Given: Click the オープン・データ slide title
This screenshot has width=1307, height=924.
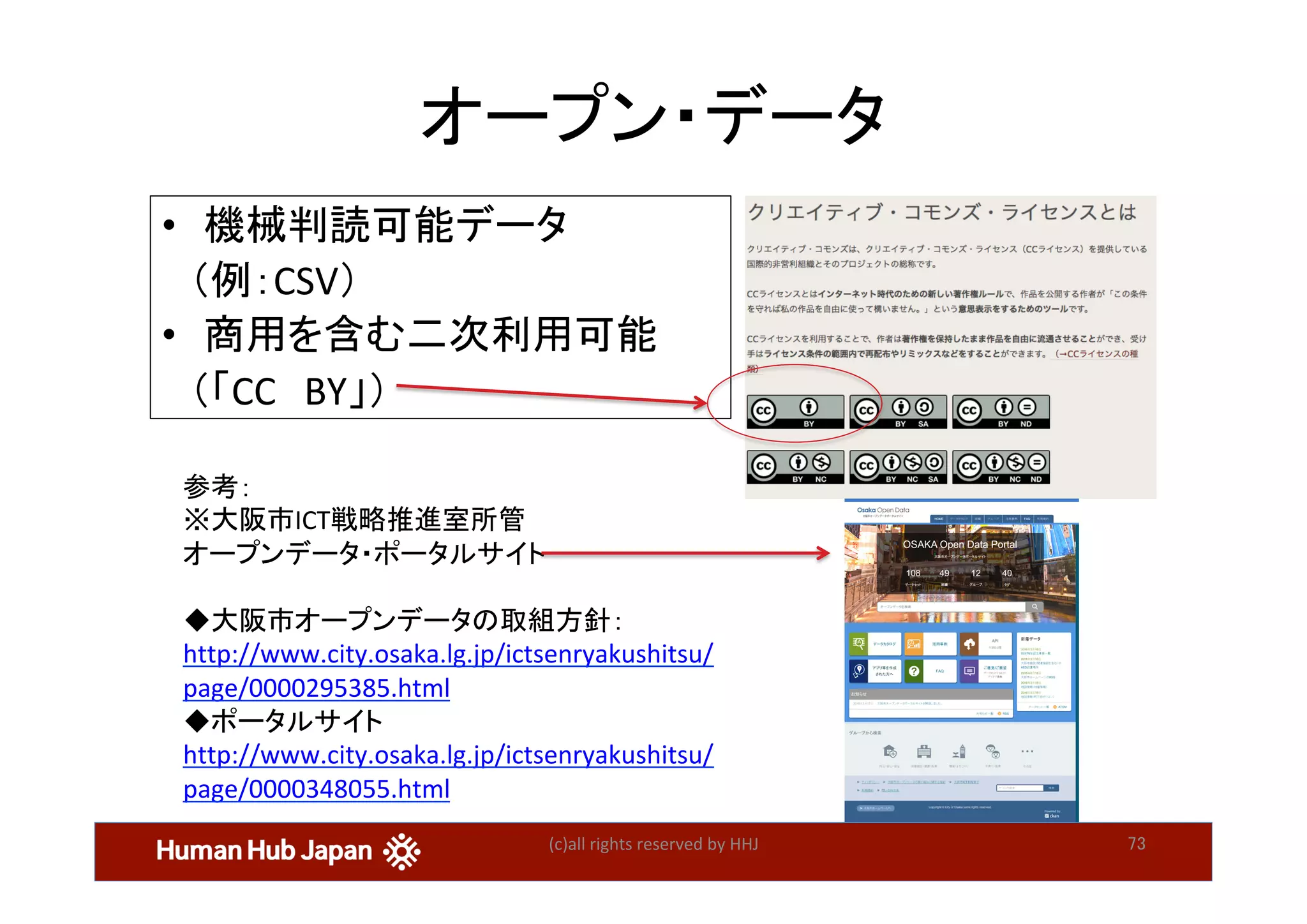Looking at the screenshot, I should pyautogui.click(x=653, y=115).
